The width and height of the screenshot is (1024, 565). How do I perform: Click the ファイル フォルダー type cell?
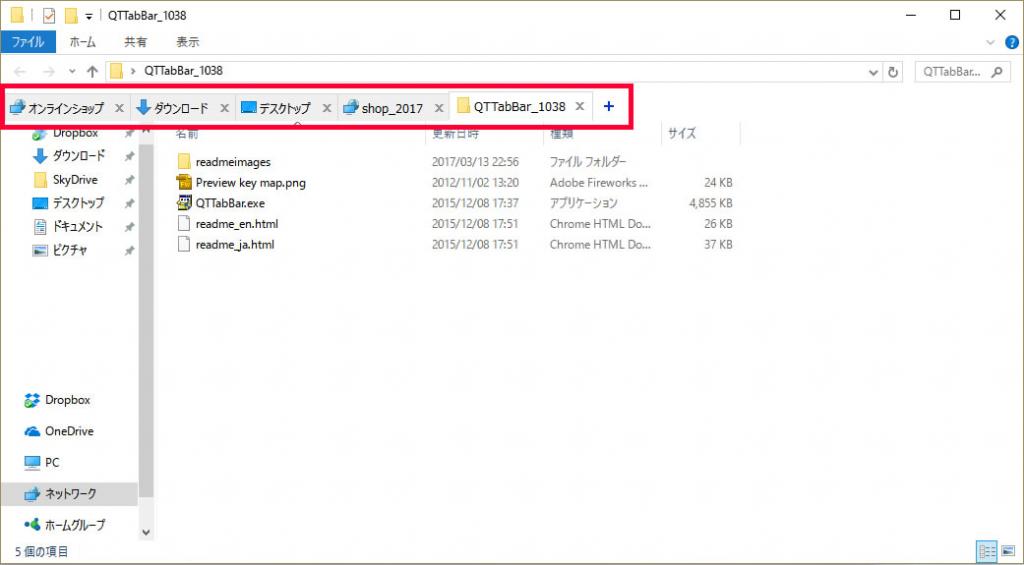[x=588, y=161]
